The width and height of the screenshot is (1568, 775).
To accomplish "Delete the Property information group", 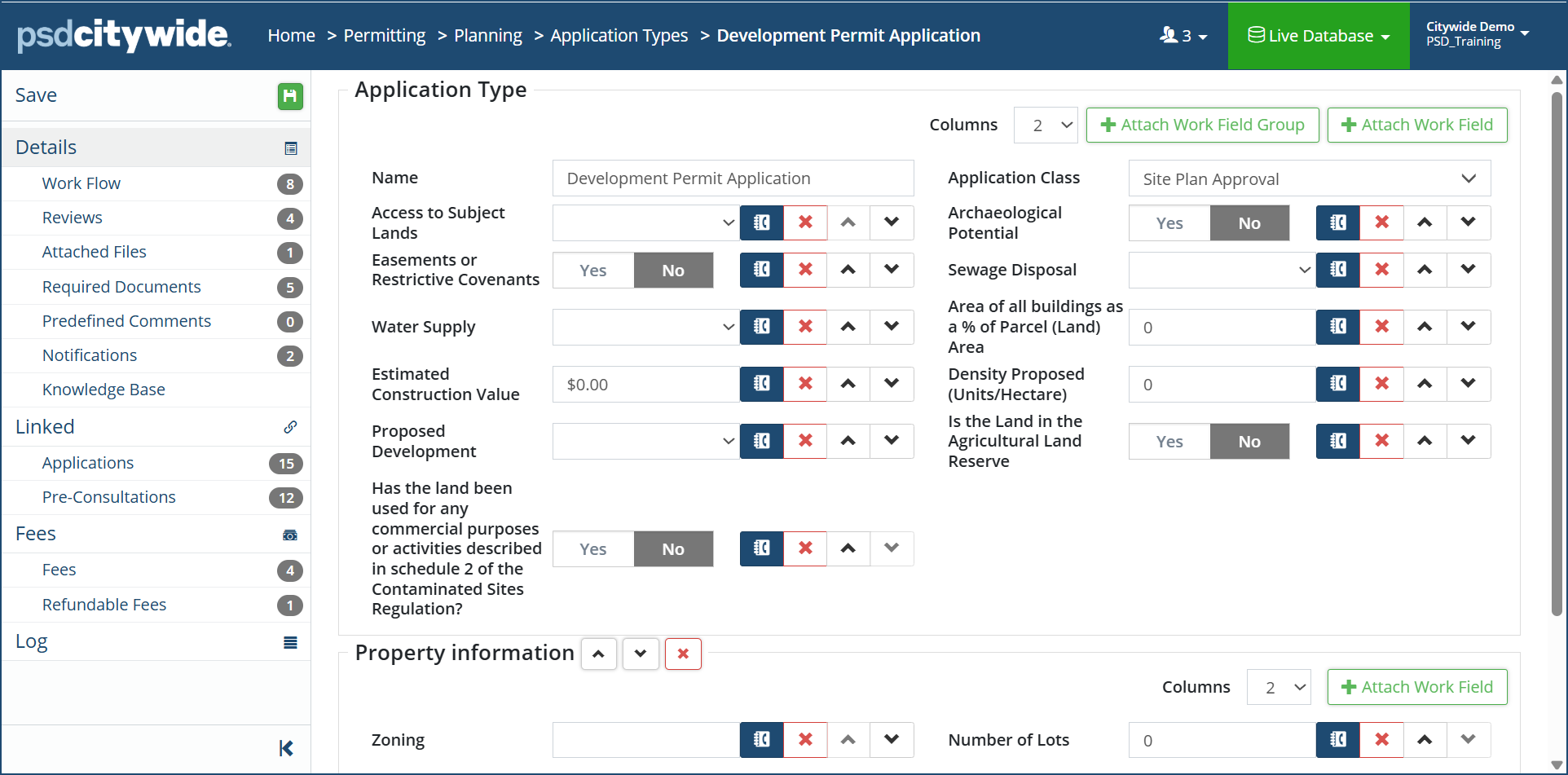I will (683, 654).
